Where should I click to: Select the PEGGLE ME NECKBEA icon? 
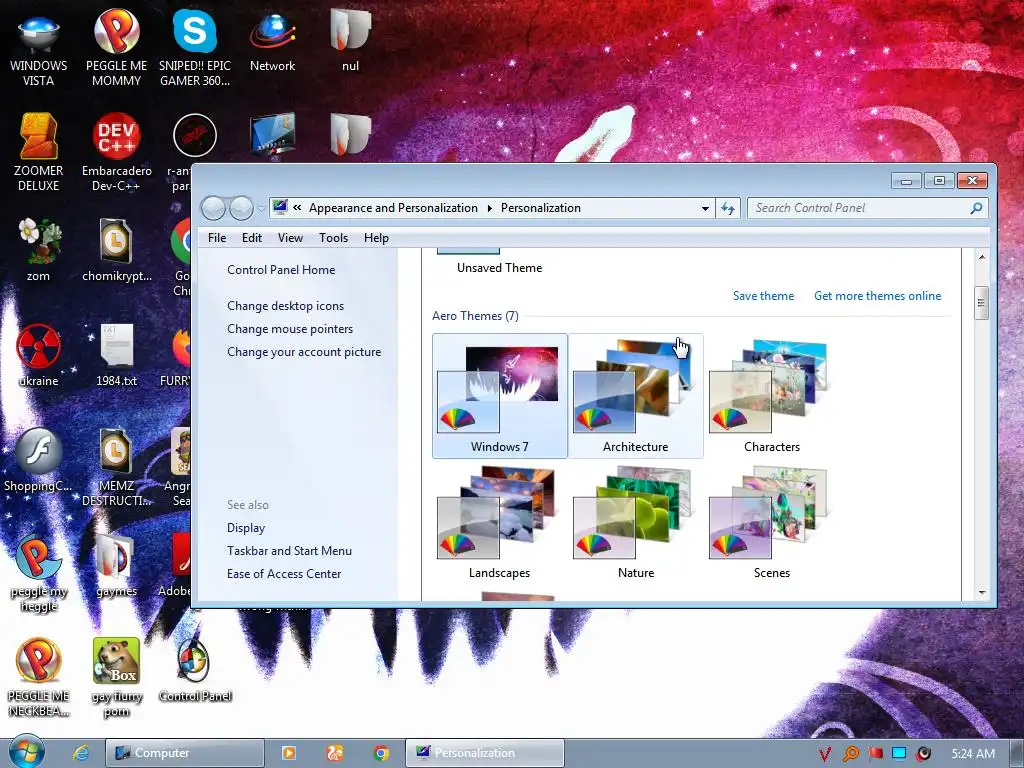click(x=39, y=678)
